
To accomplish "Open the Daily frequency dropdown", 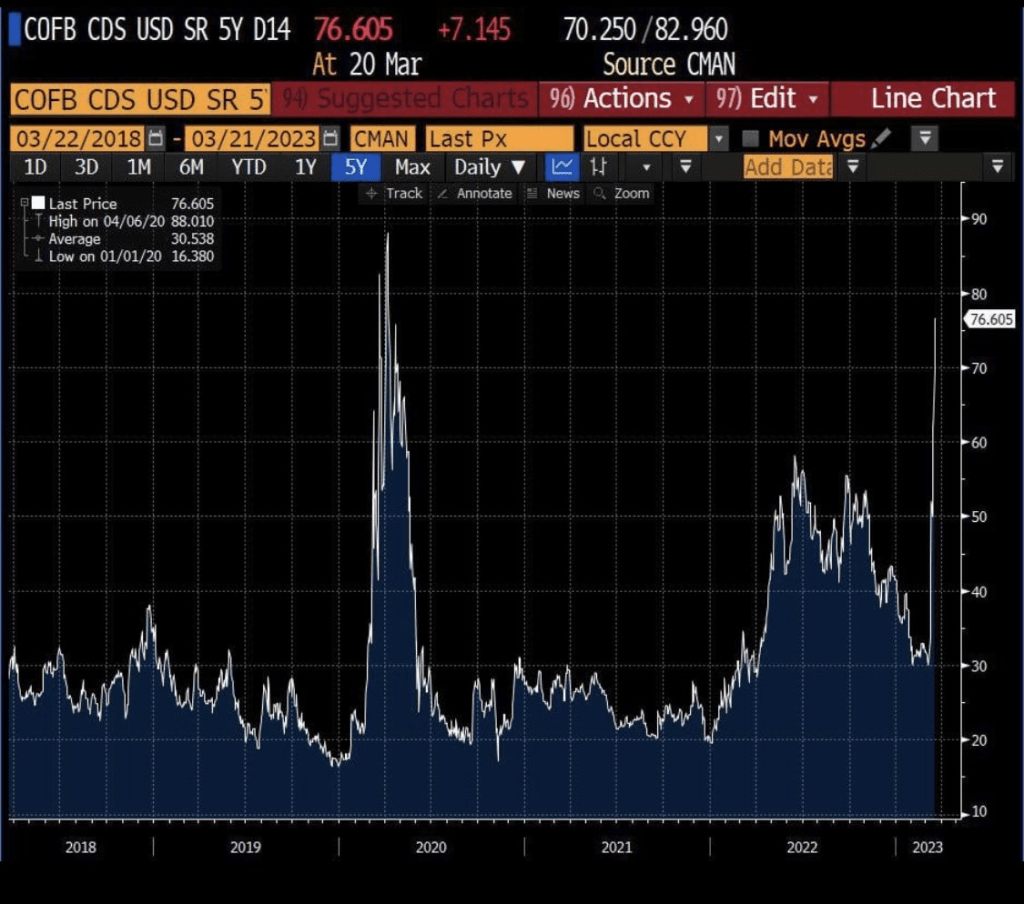I will tap(489, 167).
